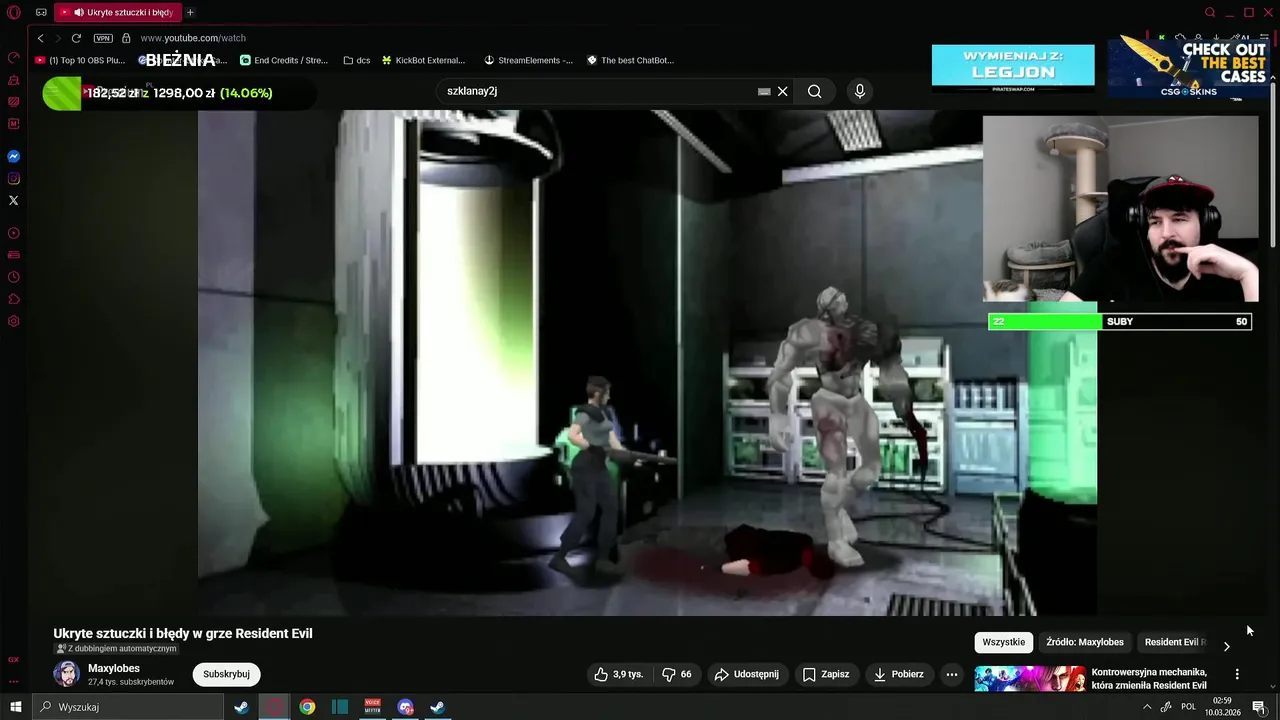Image resolution: width=1280 pixels, height=720 pixels.
Task: Switch to Ukryte sztuczki i błędy tab
Action: (116, 13)
